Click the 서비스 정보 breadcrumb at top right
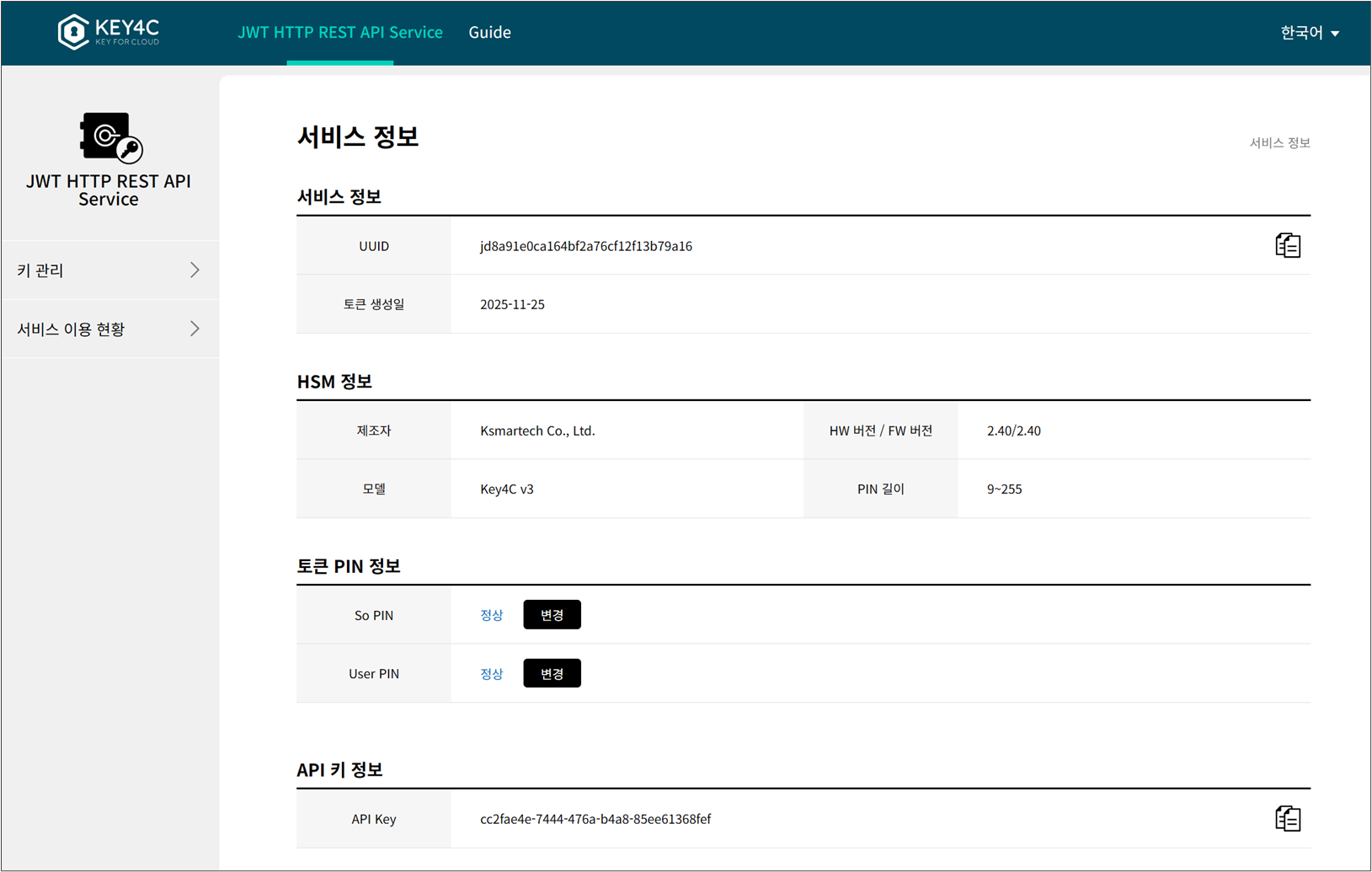This screenshot has height=872, width=1372. [1279, 143]
